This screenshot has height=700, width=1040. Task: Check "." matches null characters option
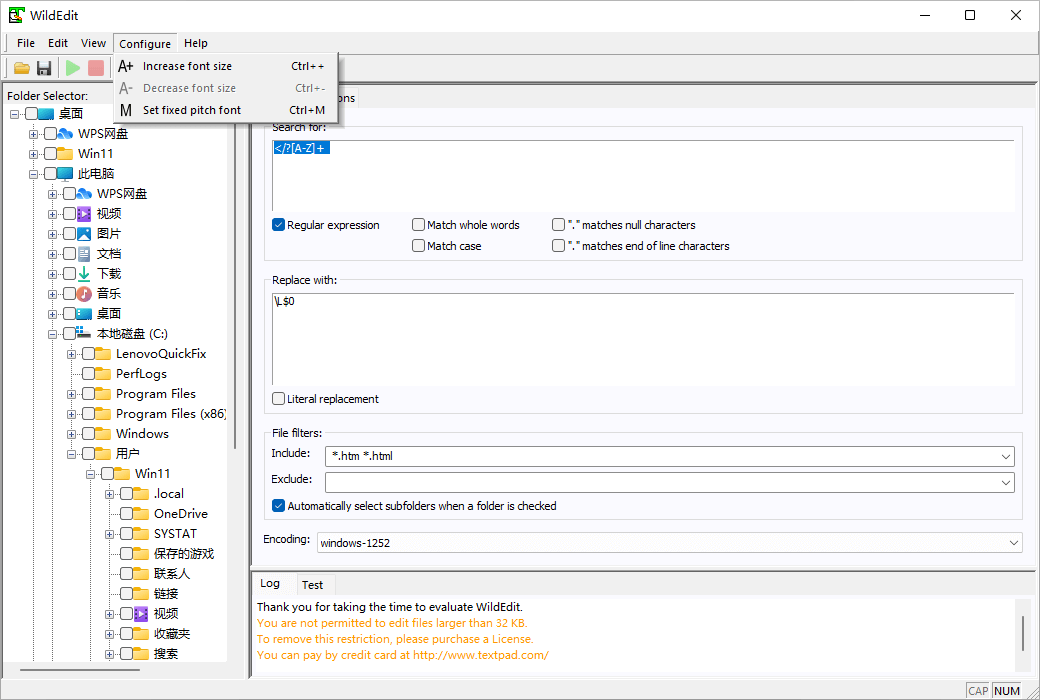pyautogui.click(x=558, y=225)
